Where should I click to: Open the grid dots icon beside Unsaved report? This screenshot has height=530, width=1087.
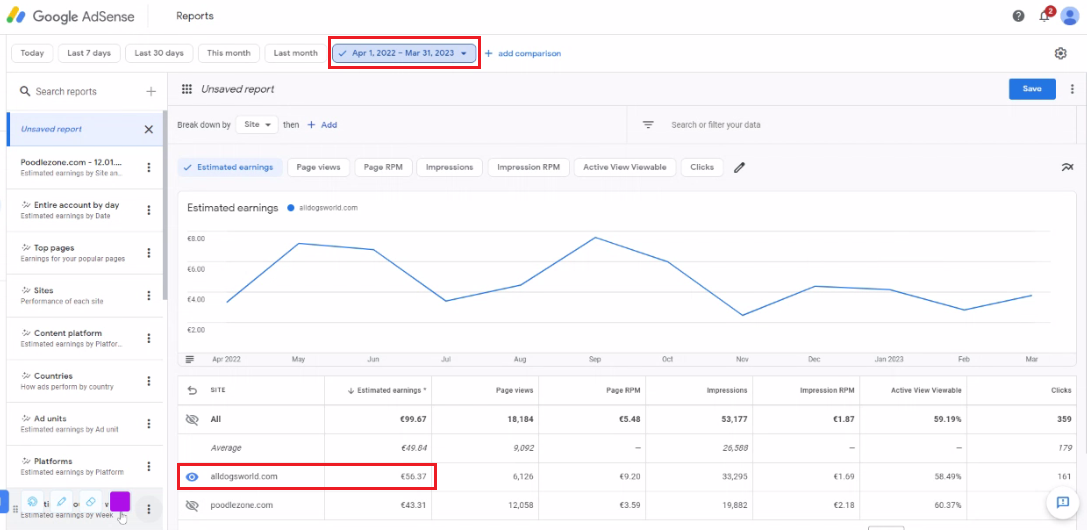pyautogui.click(x=186, y=89)
